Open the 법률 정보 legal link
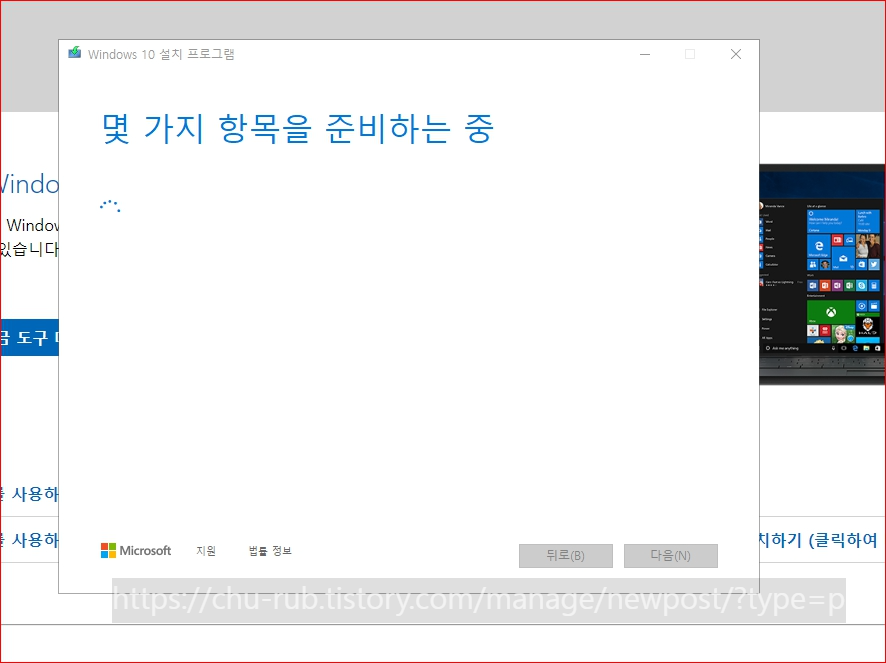This screenshot has height=663, width=886. 270,551
